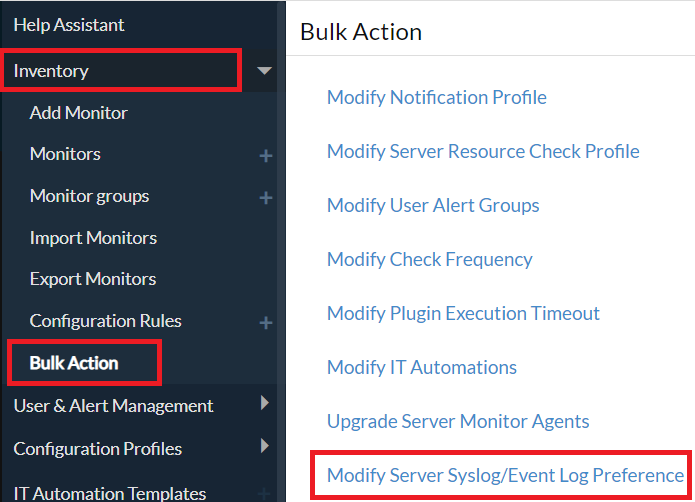Click Modify Server Syslog/Event Log Preference
695x502 pixels.
[505, 476]
